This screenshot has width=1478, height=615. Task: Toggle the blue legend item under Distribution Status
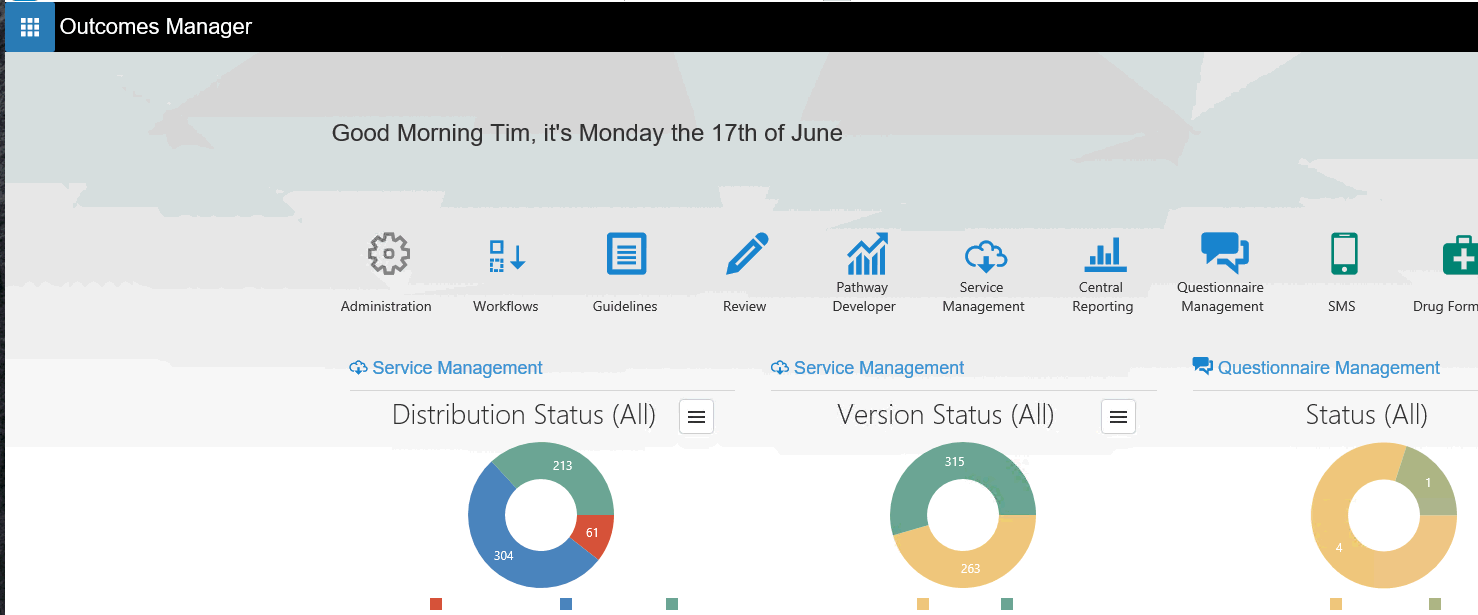pyautogui.click(x=566, y=604)
